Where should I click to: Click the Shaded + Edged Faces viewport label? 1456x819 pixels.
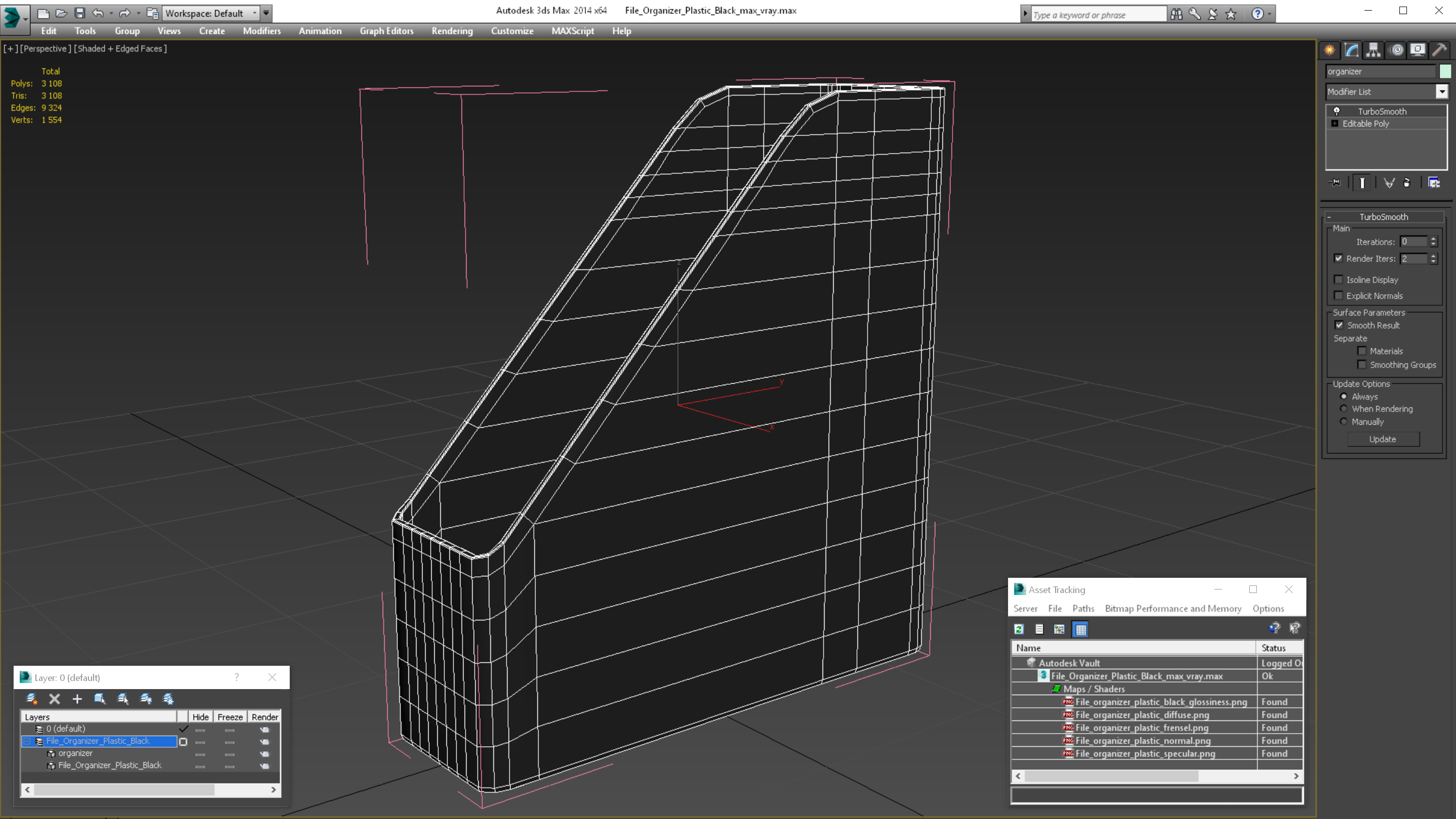[x=120, y=49]
